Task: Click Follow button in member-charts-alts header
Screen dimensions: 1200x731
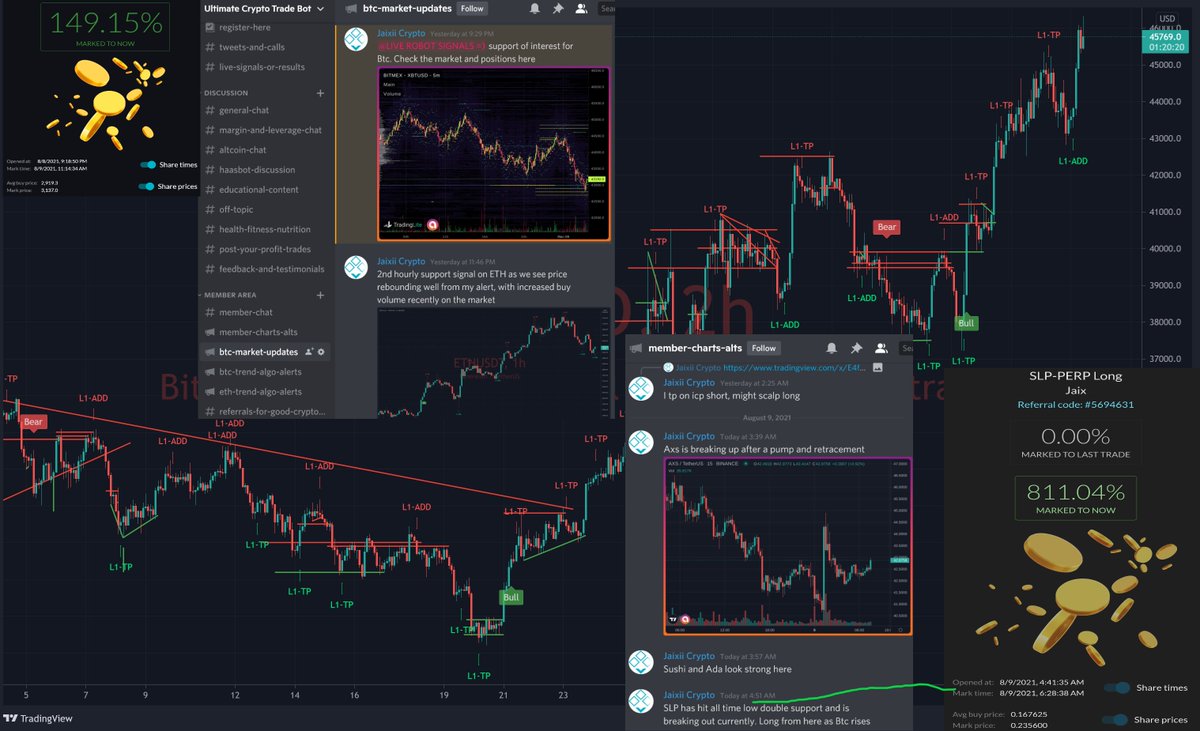Action: click(x=763, y=348)
